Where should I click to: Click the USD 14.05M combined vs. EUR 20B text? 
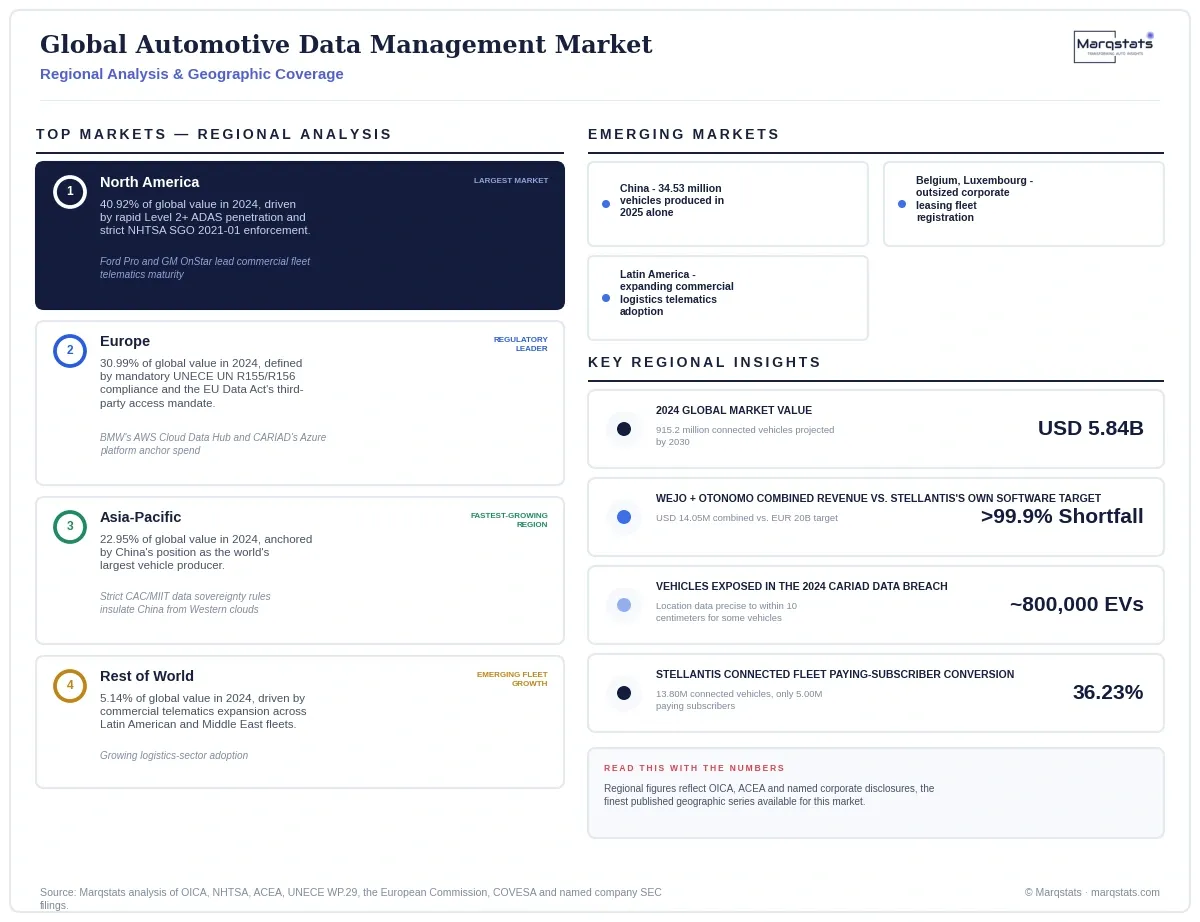pyautogui.click(x=747, y=518)
